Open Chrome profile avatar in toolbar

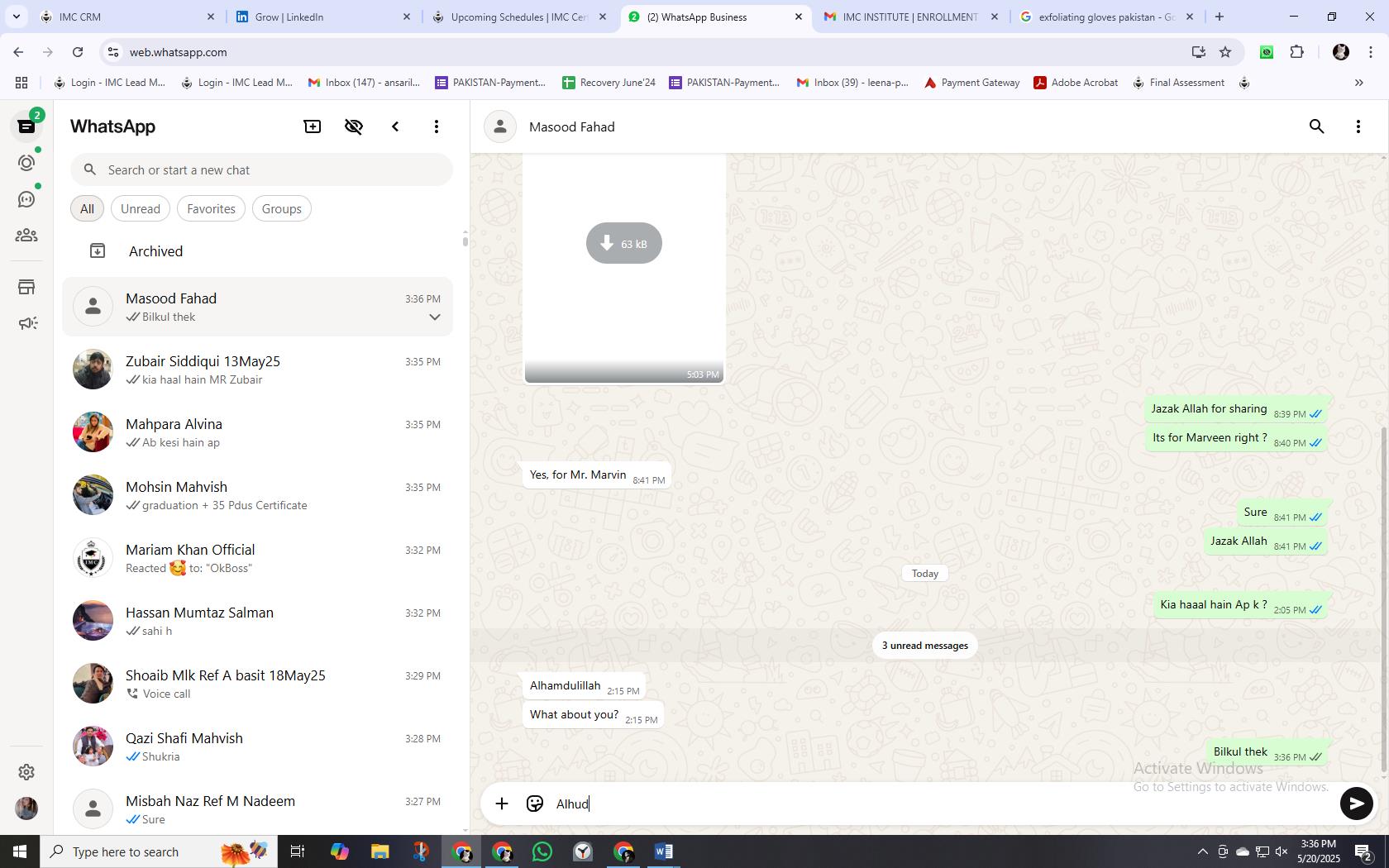[x=1341, y=52]
